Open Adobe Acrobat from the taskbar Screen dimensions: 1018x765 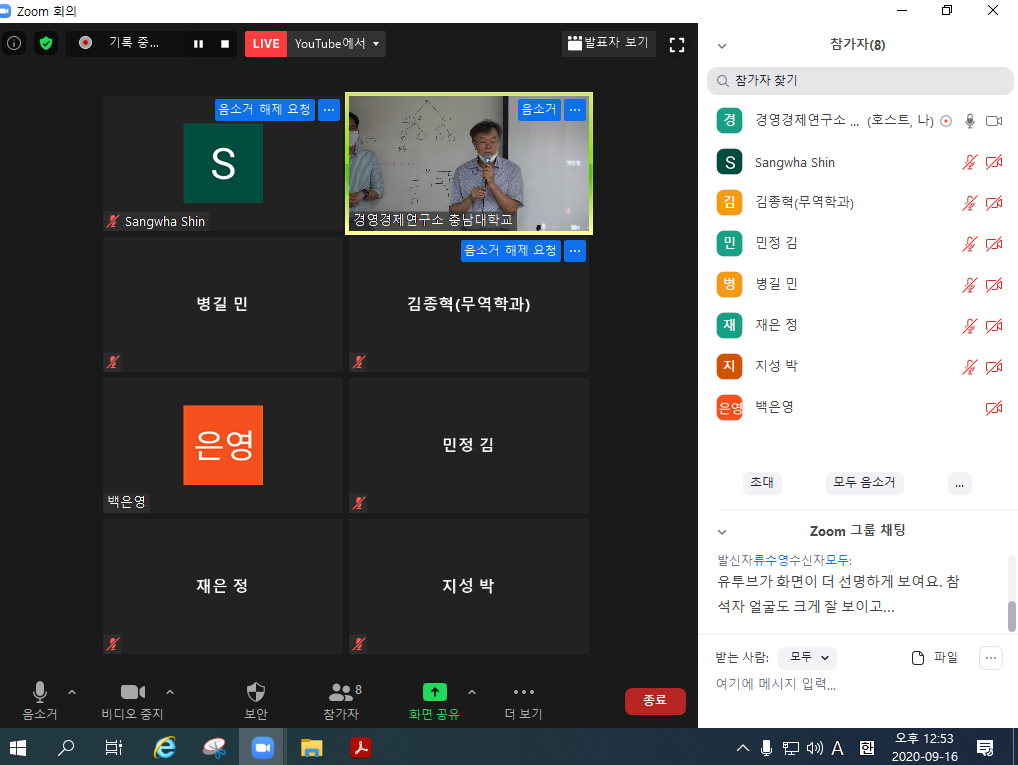coord(360,747)
